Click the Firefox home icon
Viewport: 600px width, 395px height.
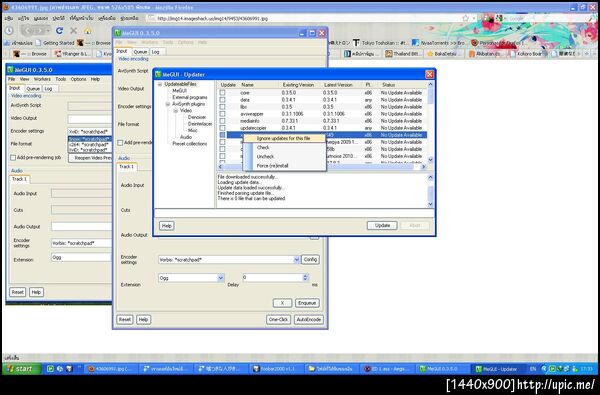(88, 31)
